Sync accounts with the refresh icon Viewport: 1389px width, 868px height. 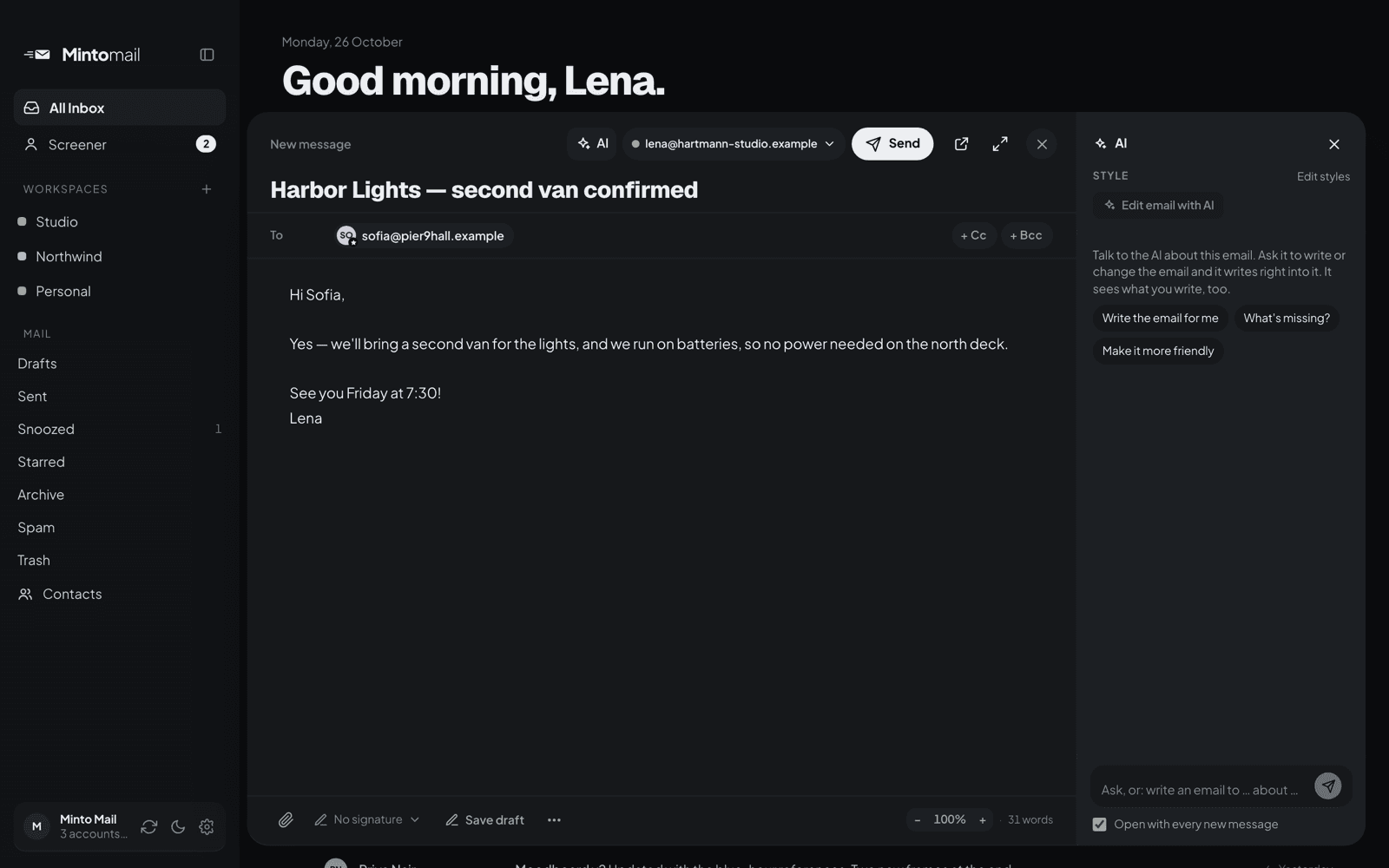coord(149,827)
